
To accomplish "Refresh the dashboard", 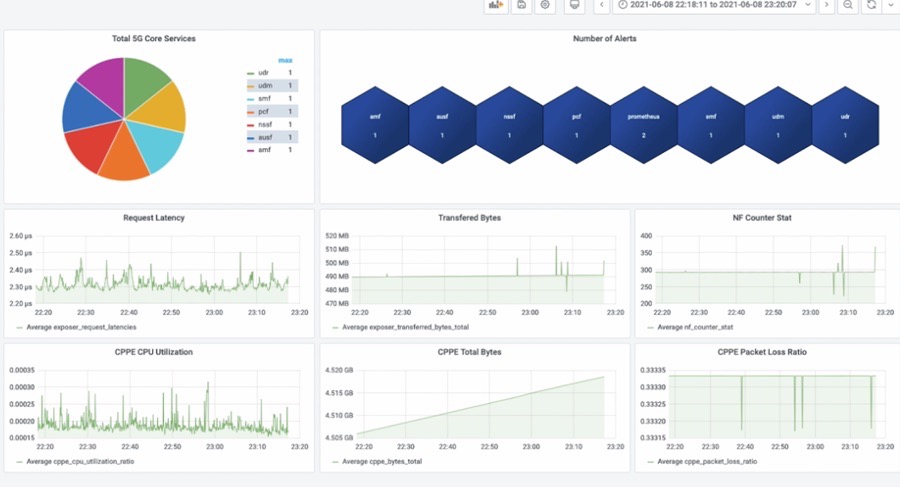I will click(x=871, y=6).
